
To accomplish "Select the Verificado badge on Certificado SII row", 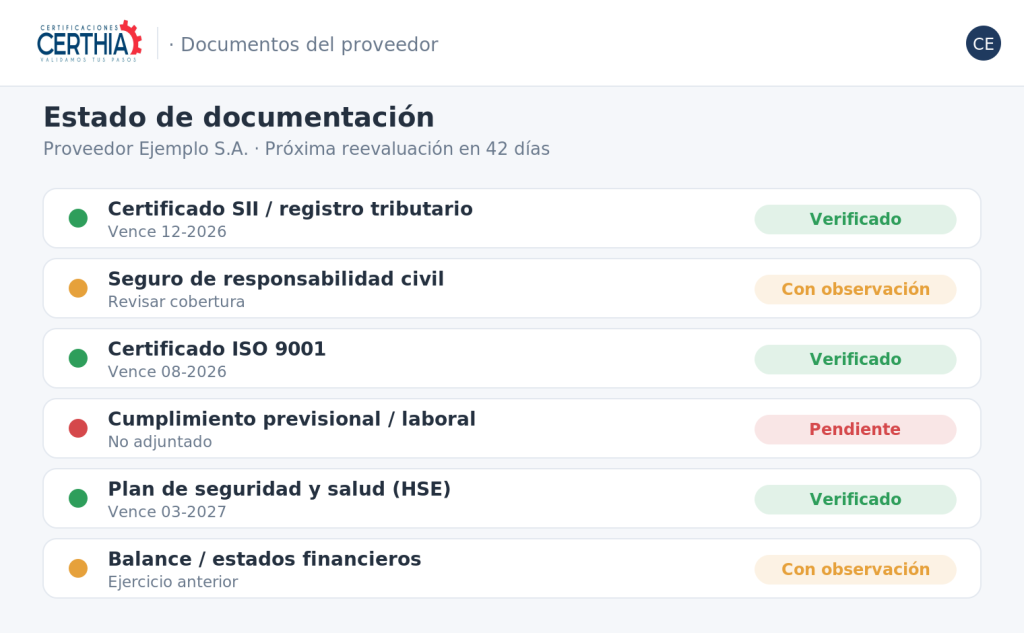I will click(x=856, y=219).
